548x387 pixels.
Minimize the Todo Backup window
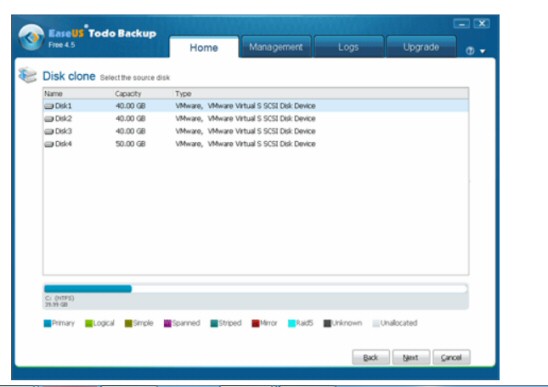point(462,24)
